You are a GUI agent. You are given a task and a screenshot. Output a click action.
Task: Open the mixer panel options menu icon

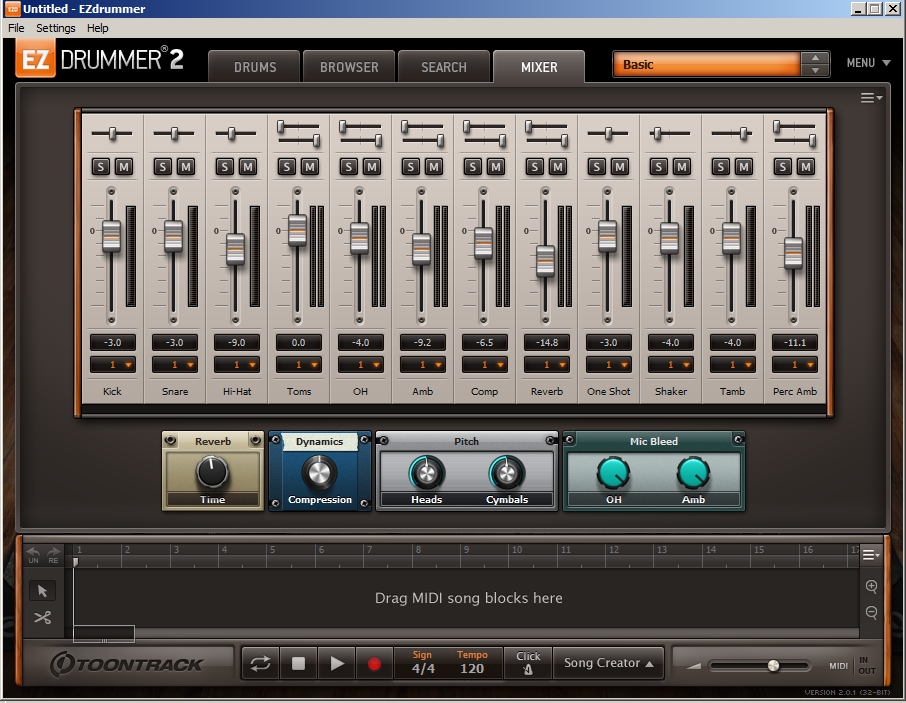871,98
